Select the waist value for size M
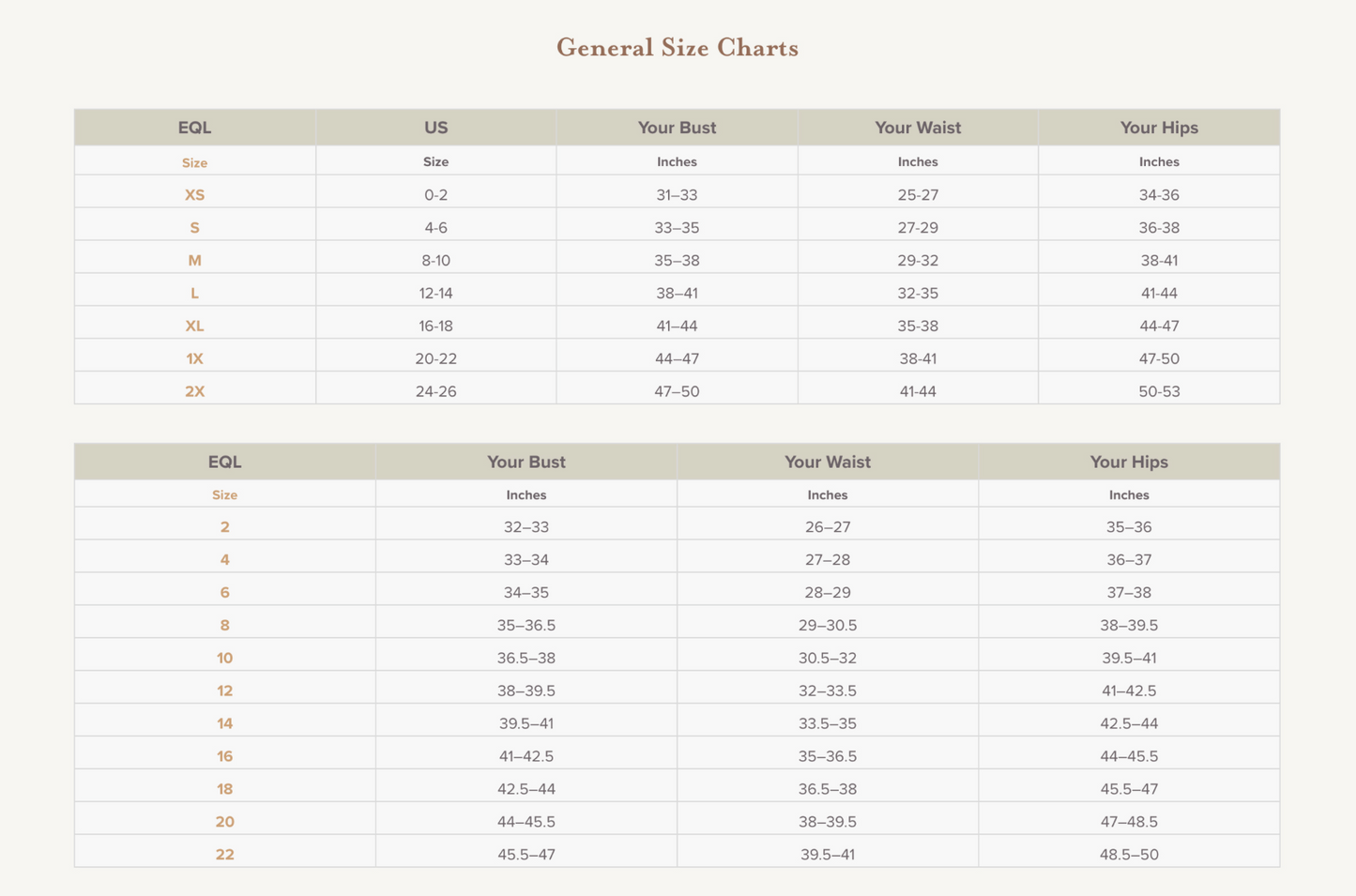 click(917, 261)
